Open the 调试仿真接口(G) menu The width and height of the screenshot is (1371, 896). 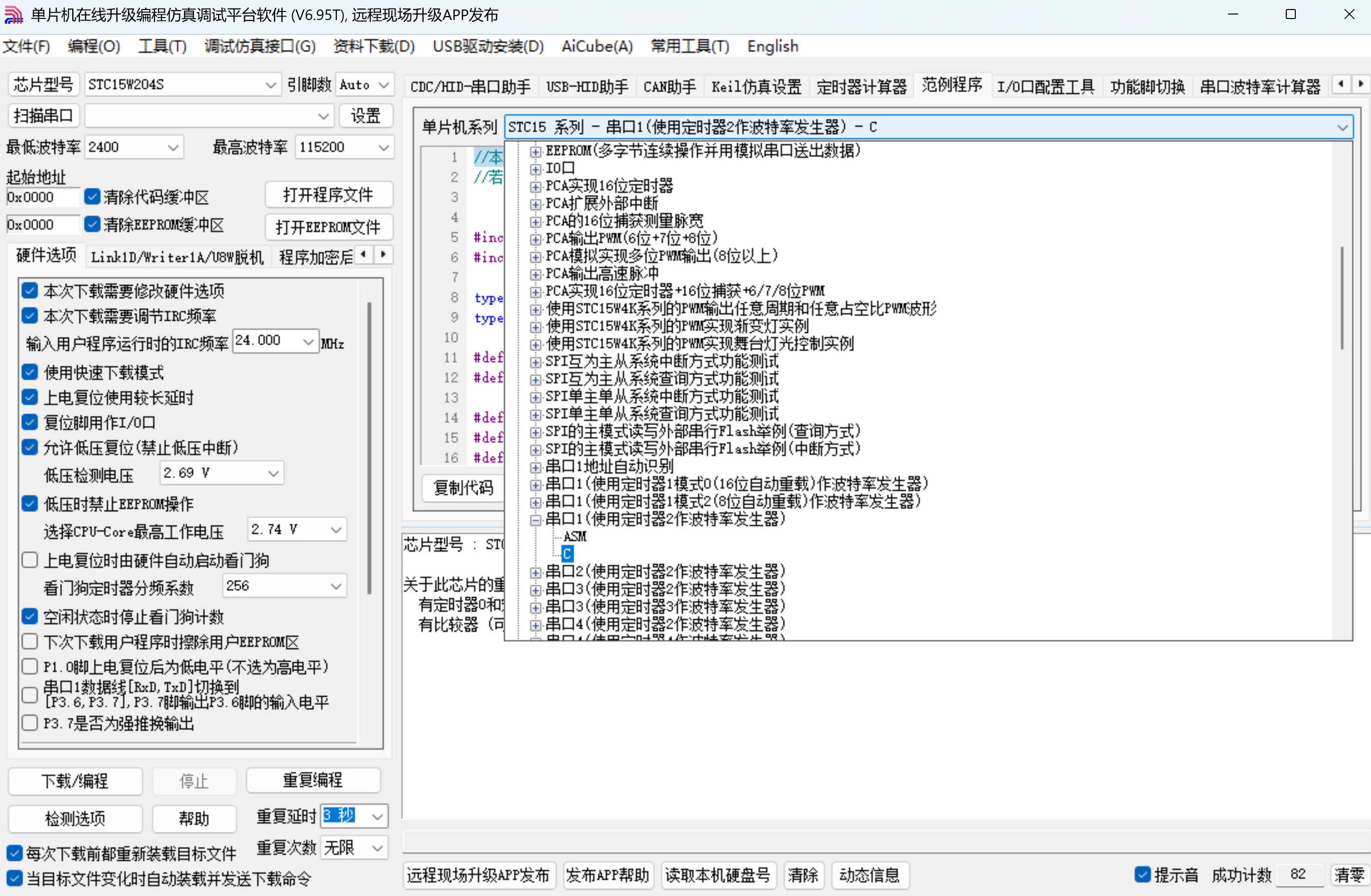260,46
